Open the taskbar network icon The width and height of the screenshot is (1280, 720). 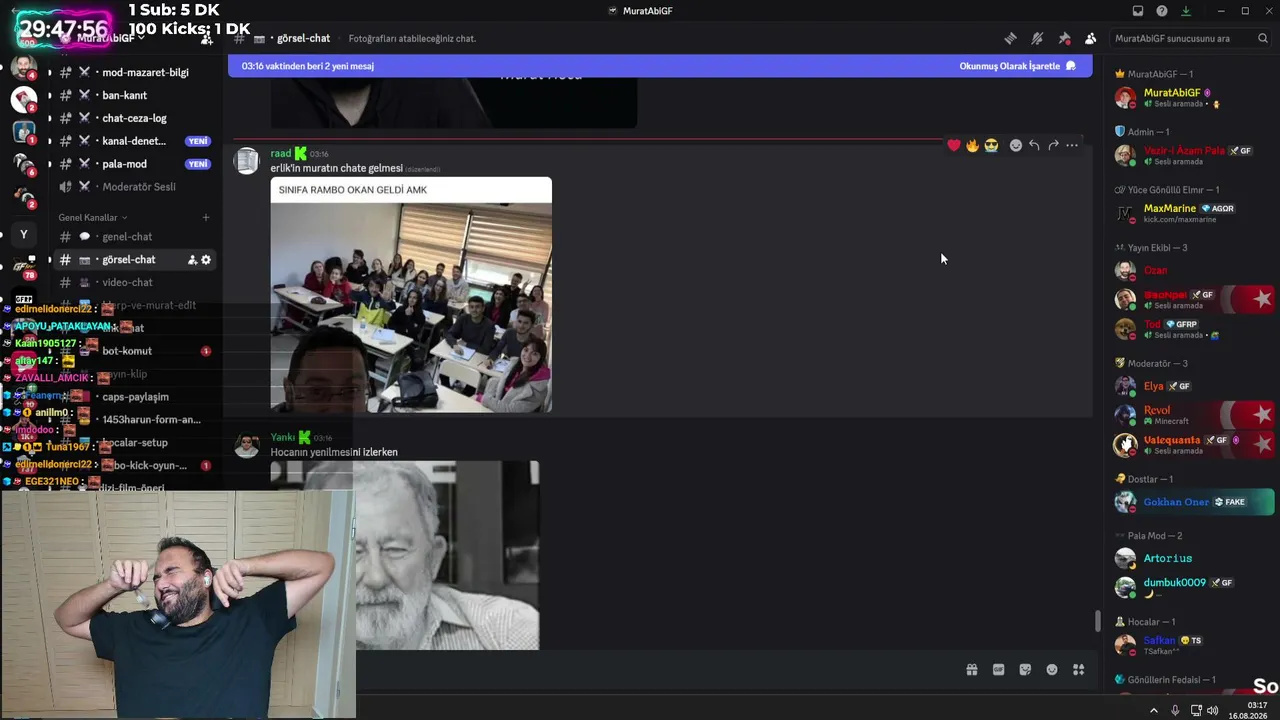1196,710
